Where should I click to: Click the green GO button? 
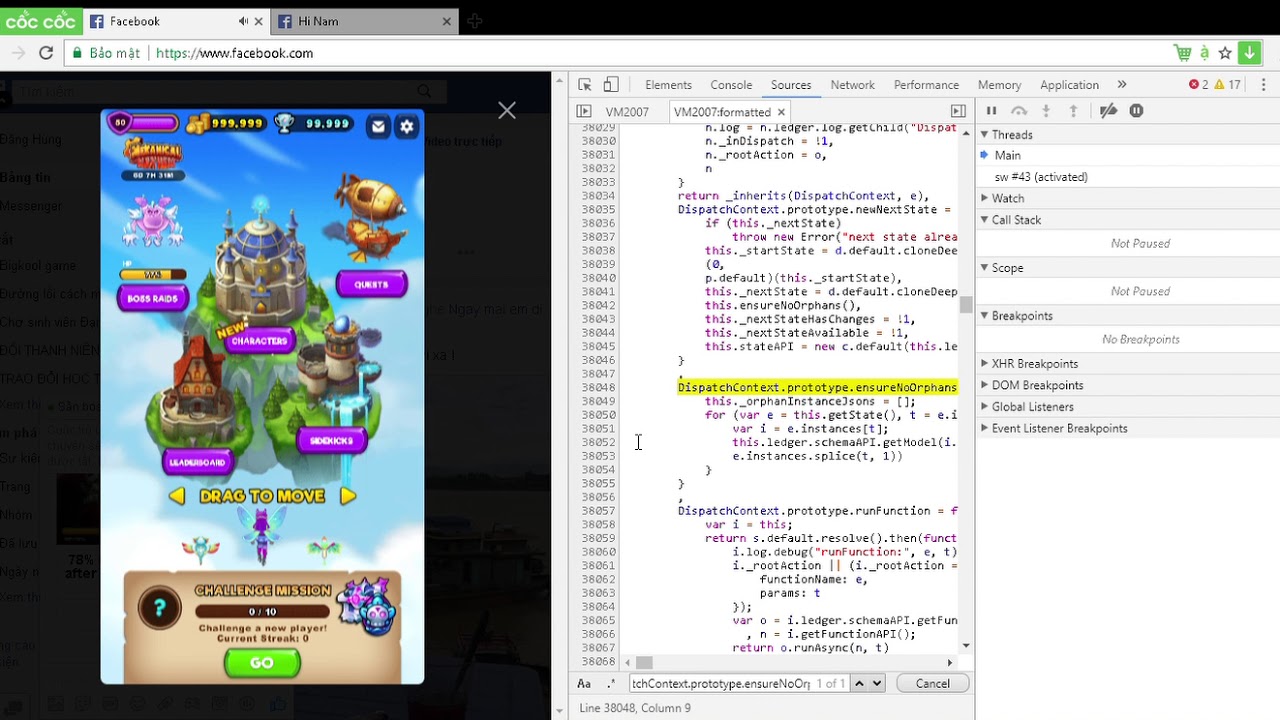(x=262, y=663)
